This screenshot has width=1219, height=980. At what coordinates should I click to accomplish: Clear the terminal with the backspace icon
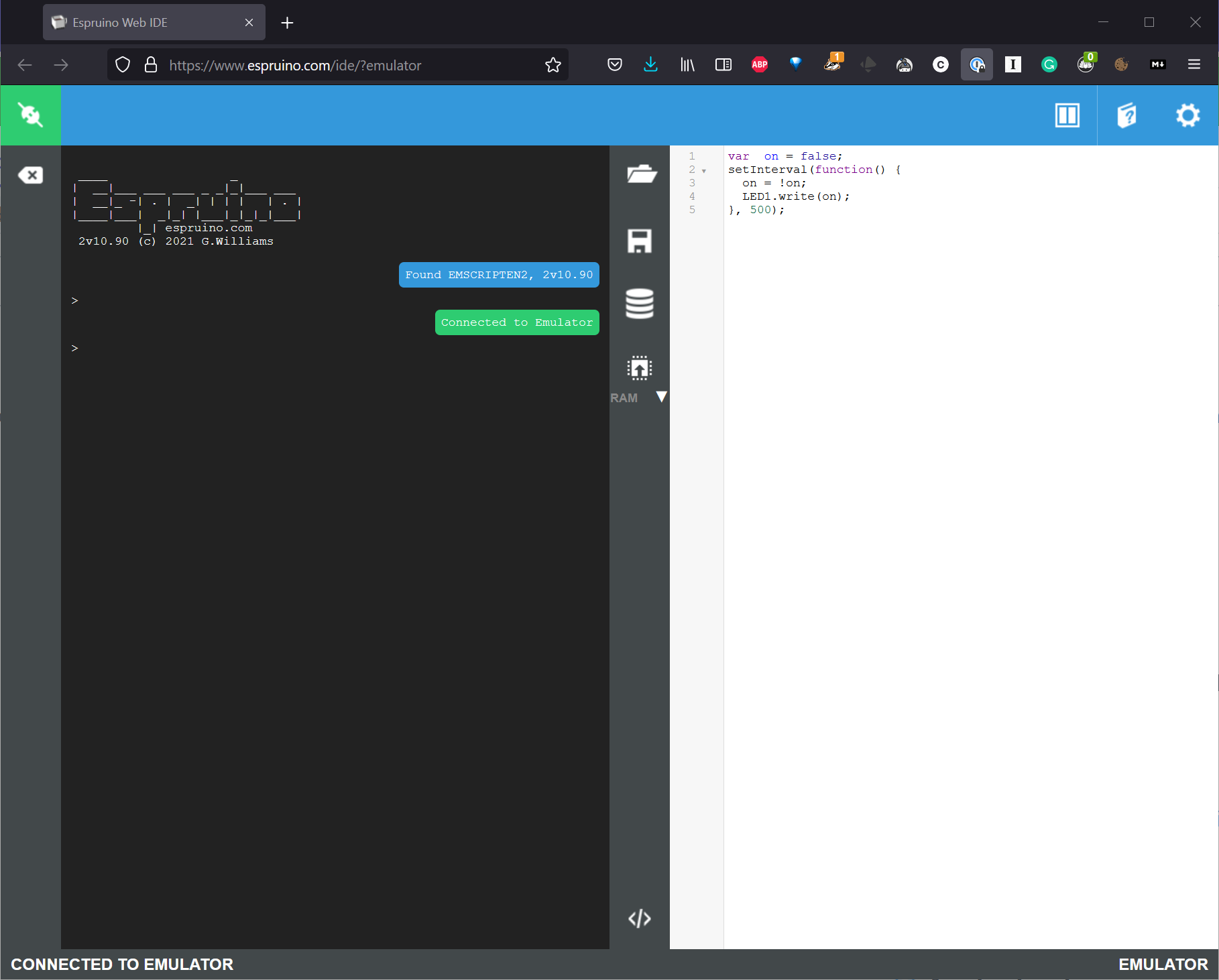(30, 175)
